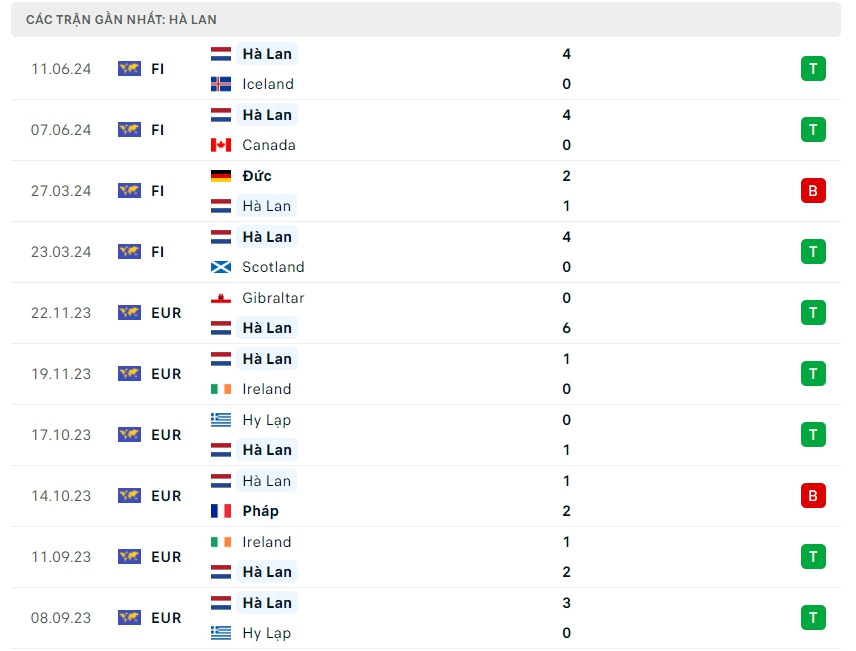Click competition icon for 11.06.24 match

pos(129,69)
